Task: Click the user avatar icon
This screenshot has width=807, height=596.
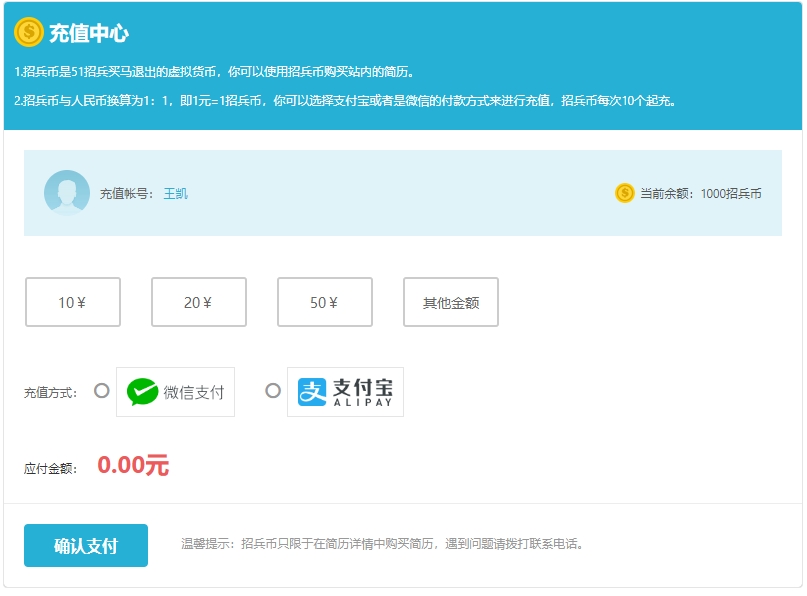Action: [67, 192]
